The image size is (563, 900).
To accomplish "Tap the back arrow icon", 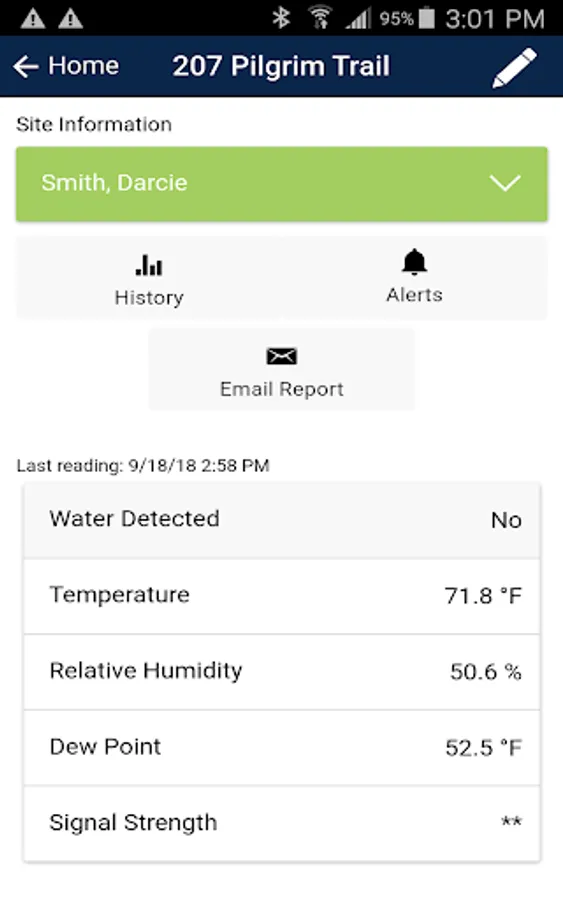I will (x=26, y=67).
